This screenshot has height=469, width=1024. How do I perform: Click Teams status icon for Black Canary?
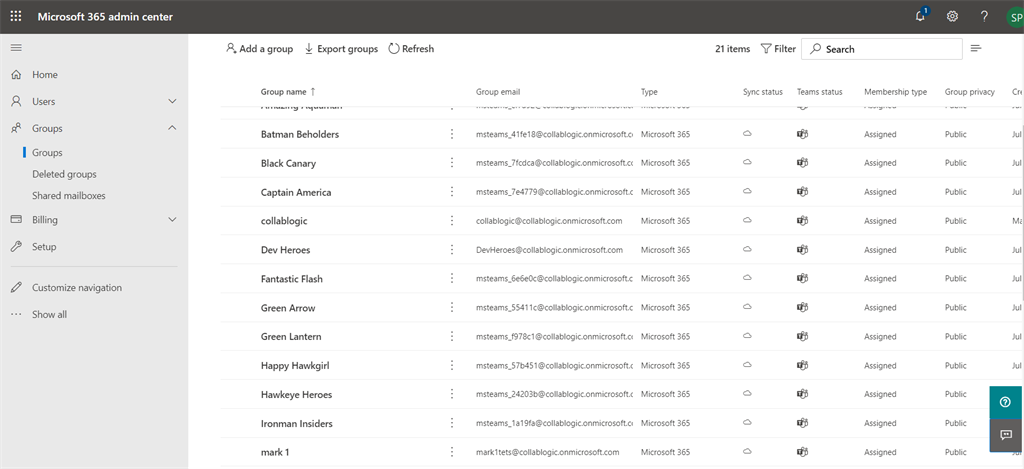[802, 163]
